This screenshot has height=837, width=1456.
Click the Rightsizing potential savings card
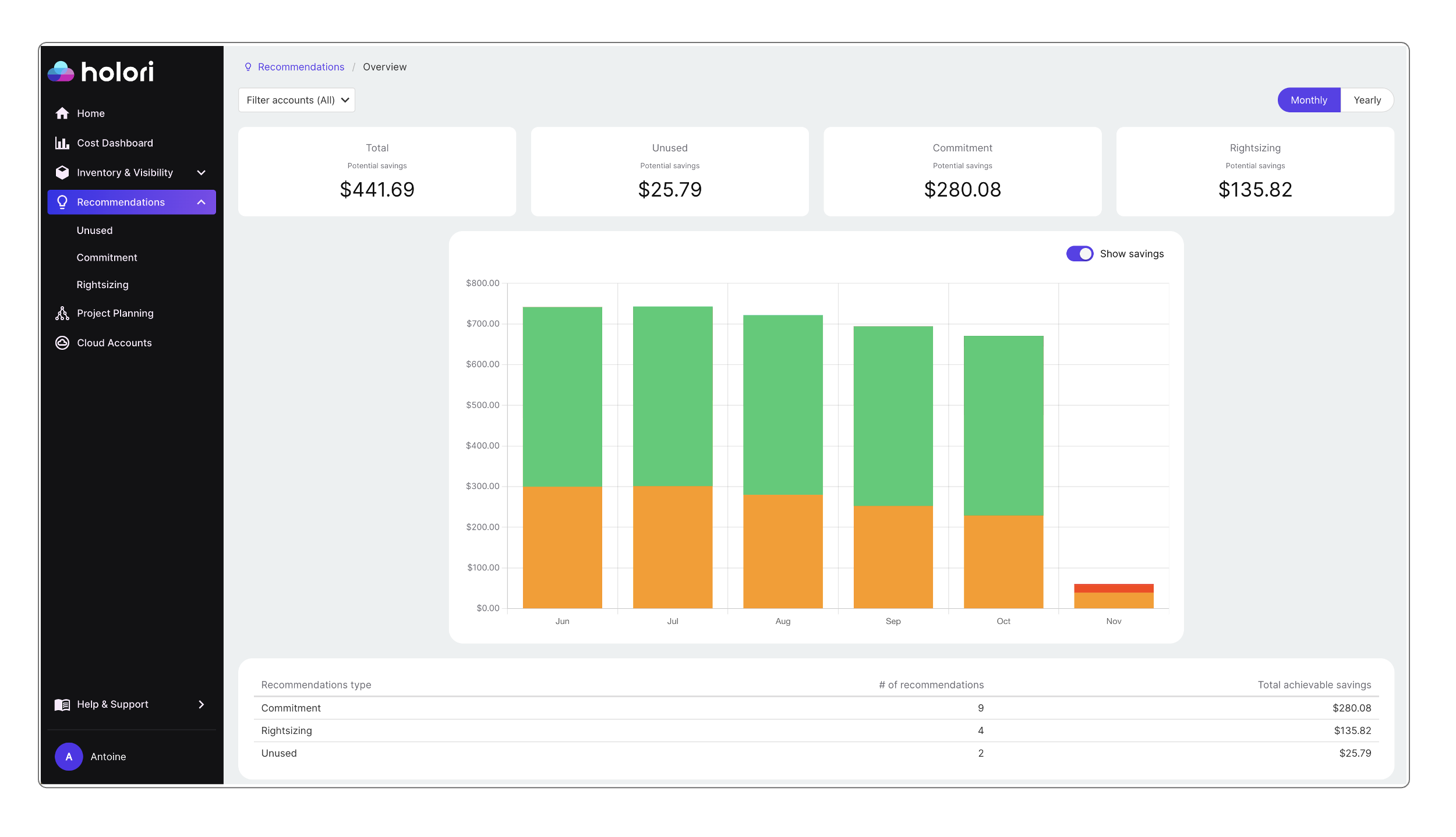point(1255,172)
